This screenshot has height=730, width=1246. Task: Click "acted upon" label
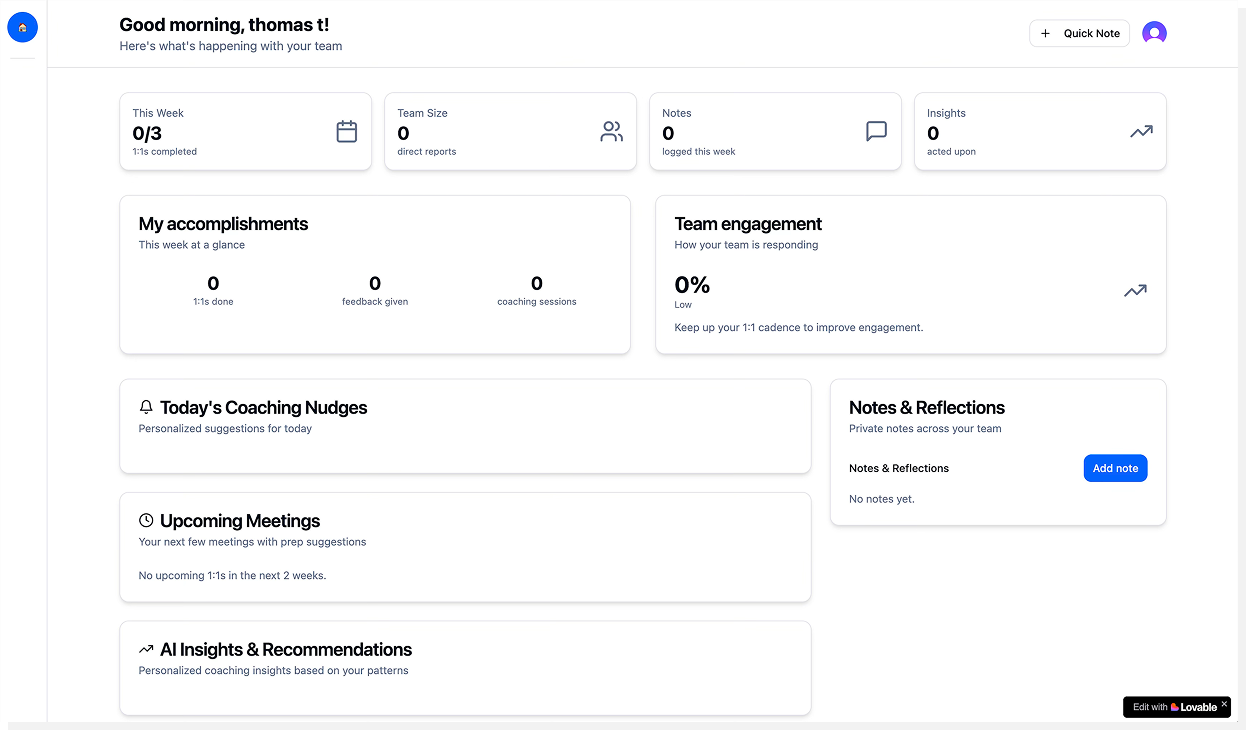pyautogui.click(x=951, y=152)
